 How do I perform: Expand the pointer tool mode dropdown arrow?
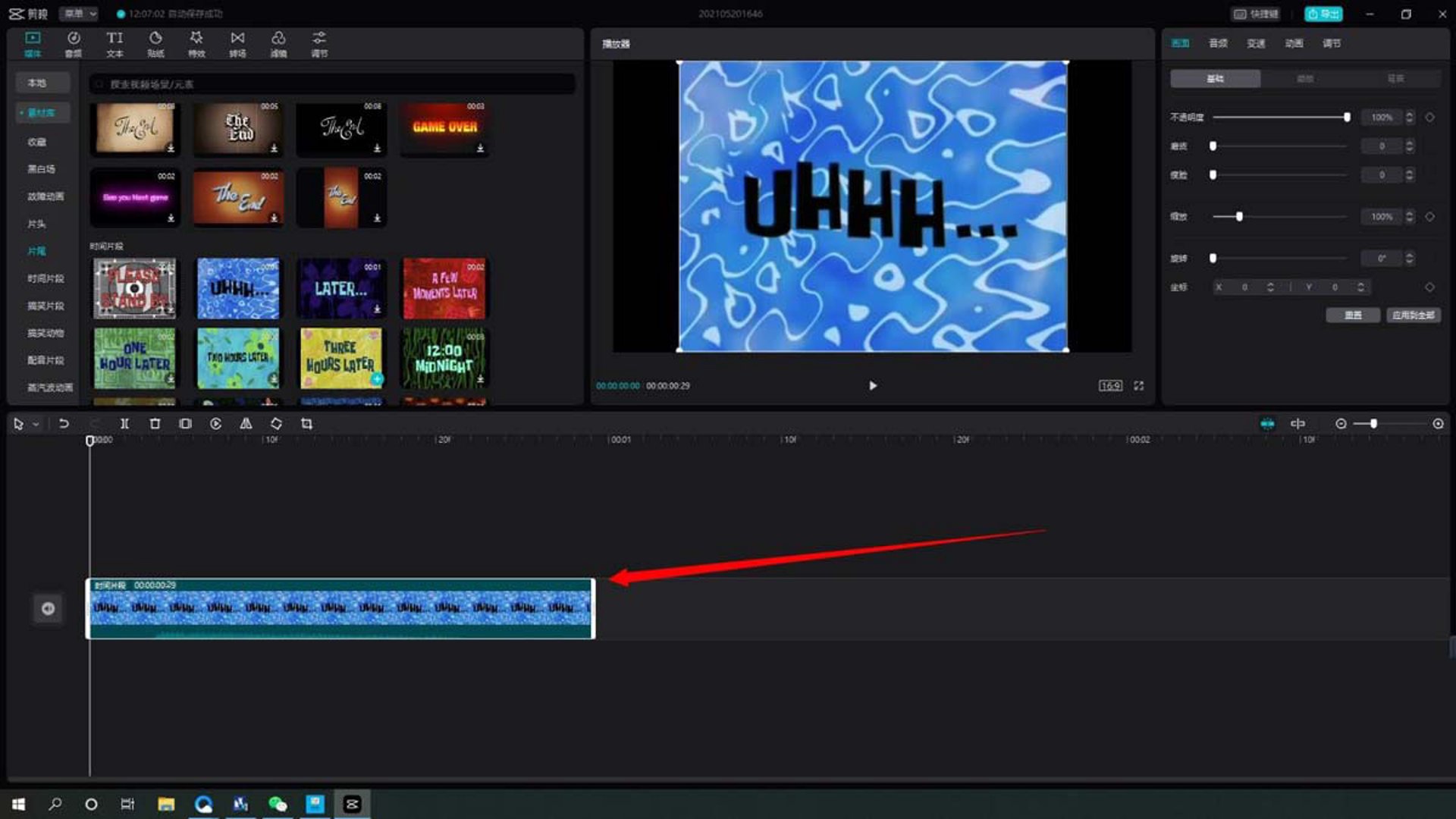pos(36,425)
